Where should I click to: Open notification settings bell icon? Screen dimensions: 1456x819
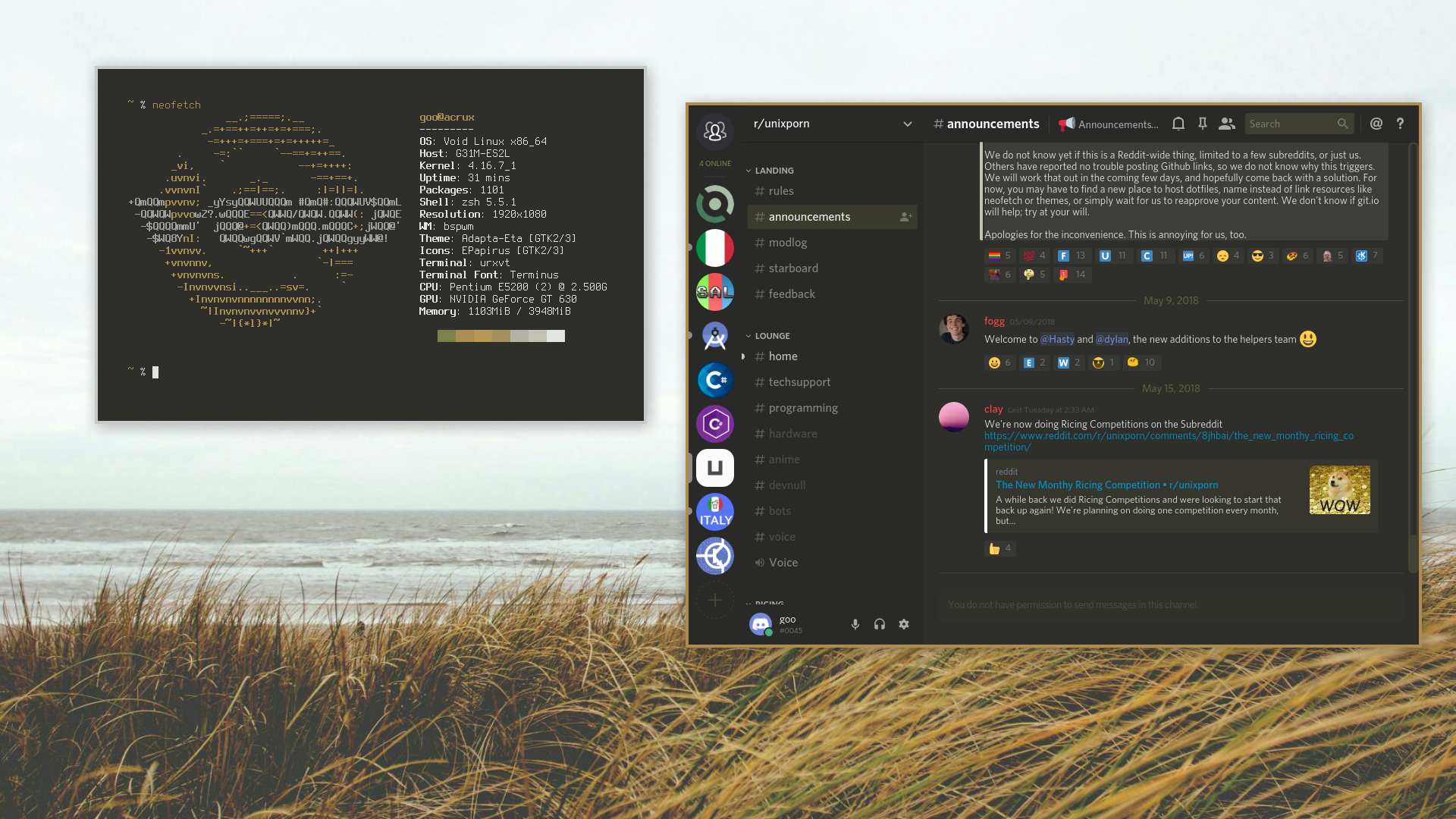click(x=1178, y=124)
